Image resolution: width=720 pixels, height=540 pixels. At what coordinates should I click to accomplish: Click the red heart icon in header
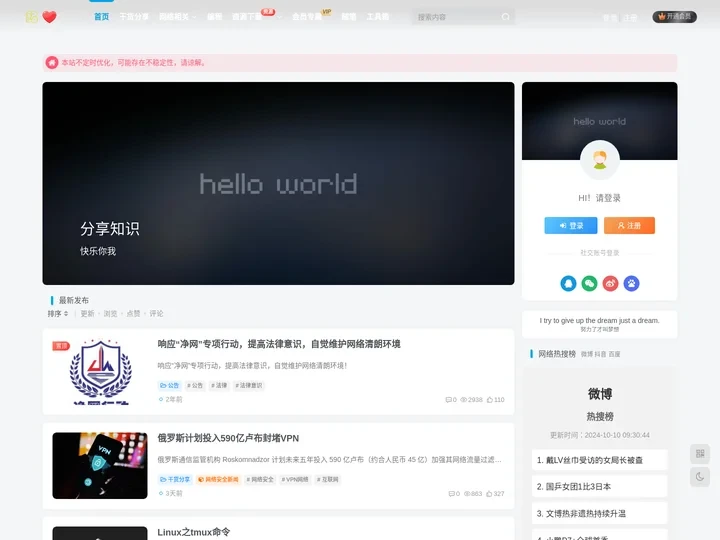(50, 17)
